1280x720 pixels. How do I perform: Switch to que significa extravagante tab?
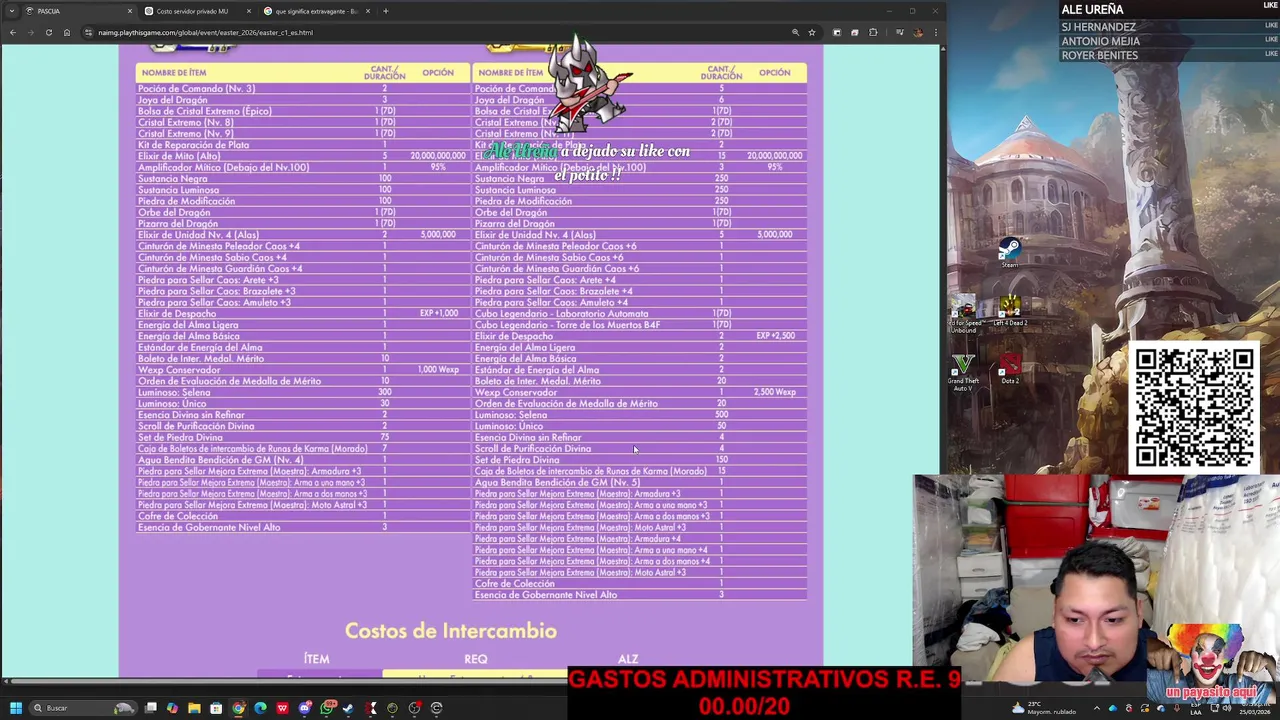click(316, 11)
